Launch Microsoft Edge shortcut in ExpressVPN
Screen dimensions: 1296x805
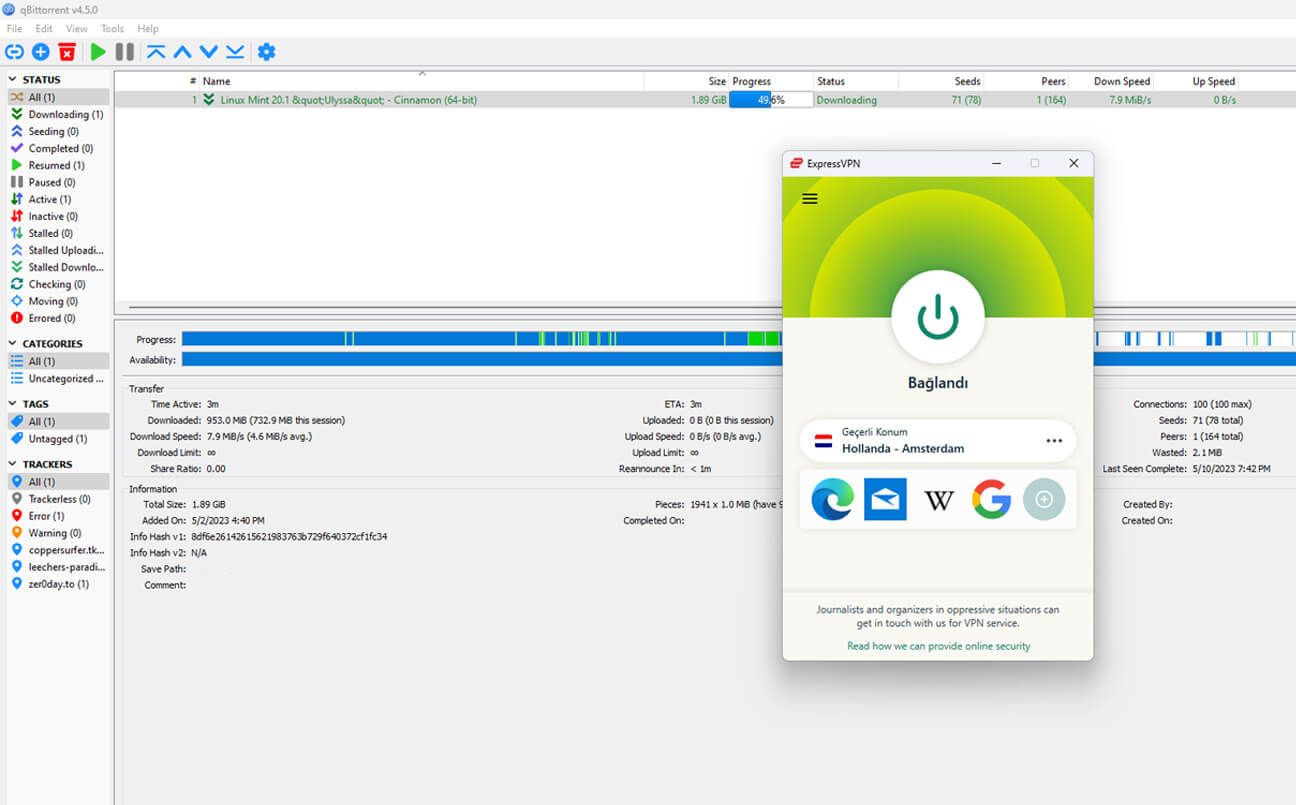click(x=832, y=499)
